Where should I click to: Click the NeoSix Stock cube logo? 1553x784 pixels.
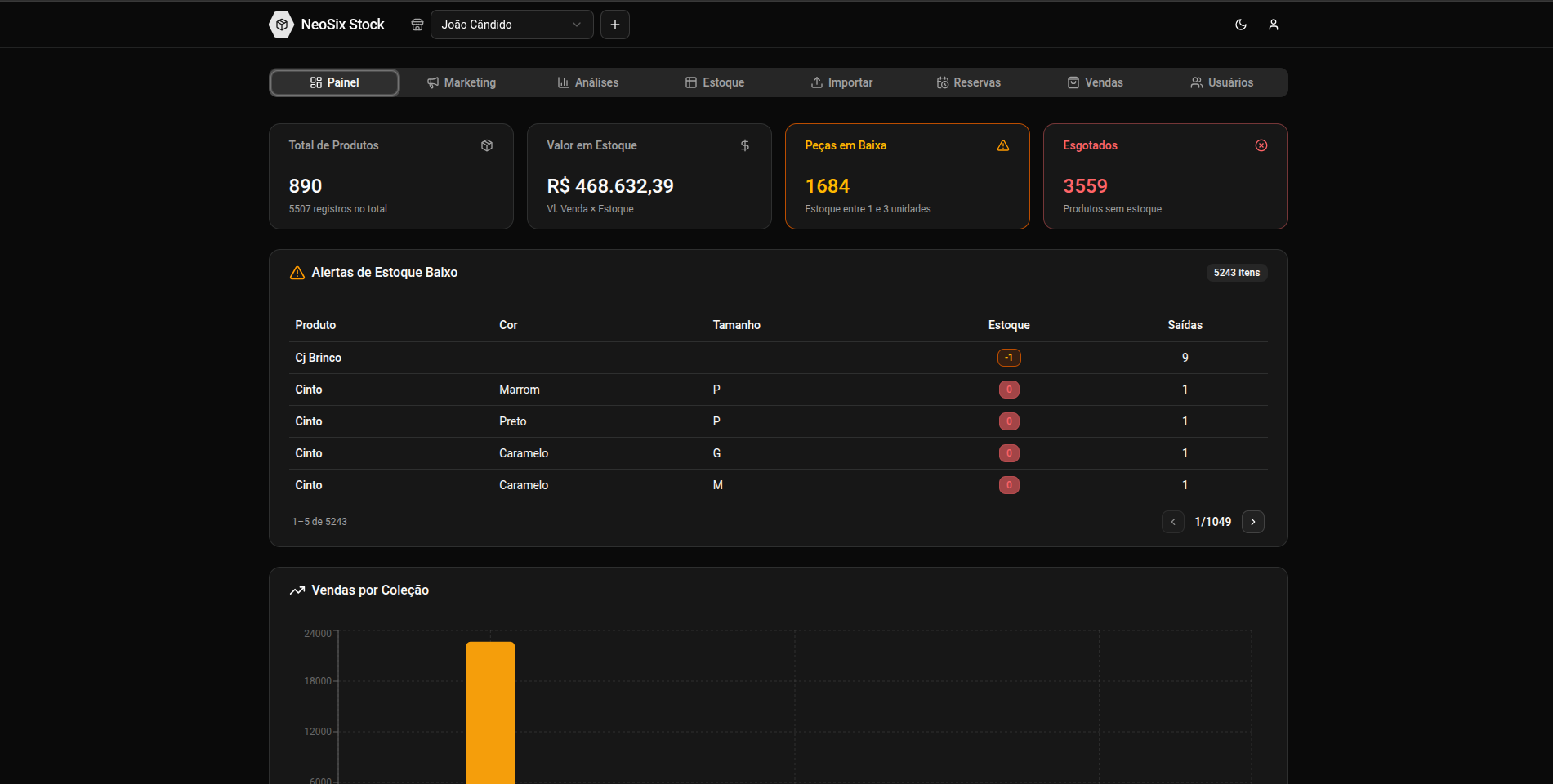[x=281, y=24]
